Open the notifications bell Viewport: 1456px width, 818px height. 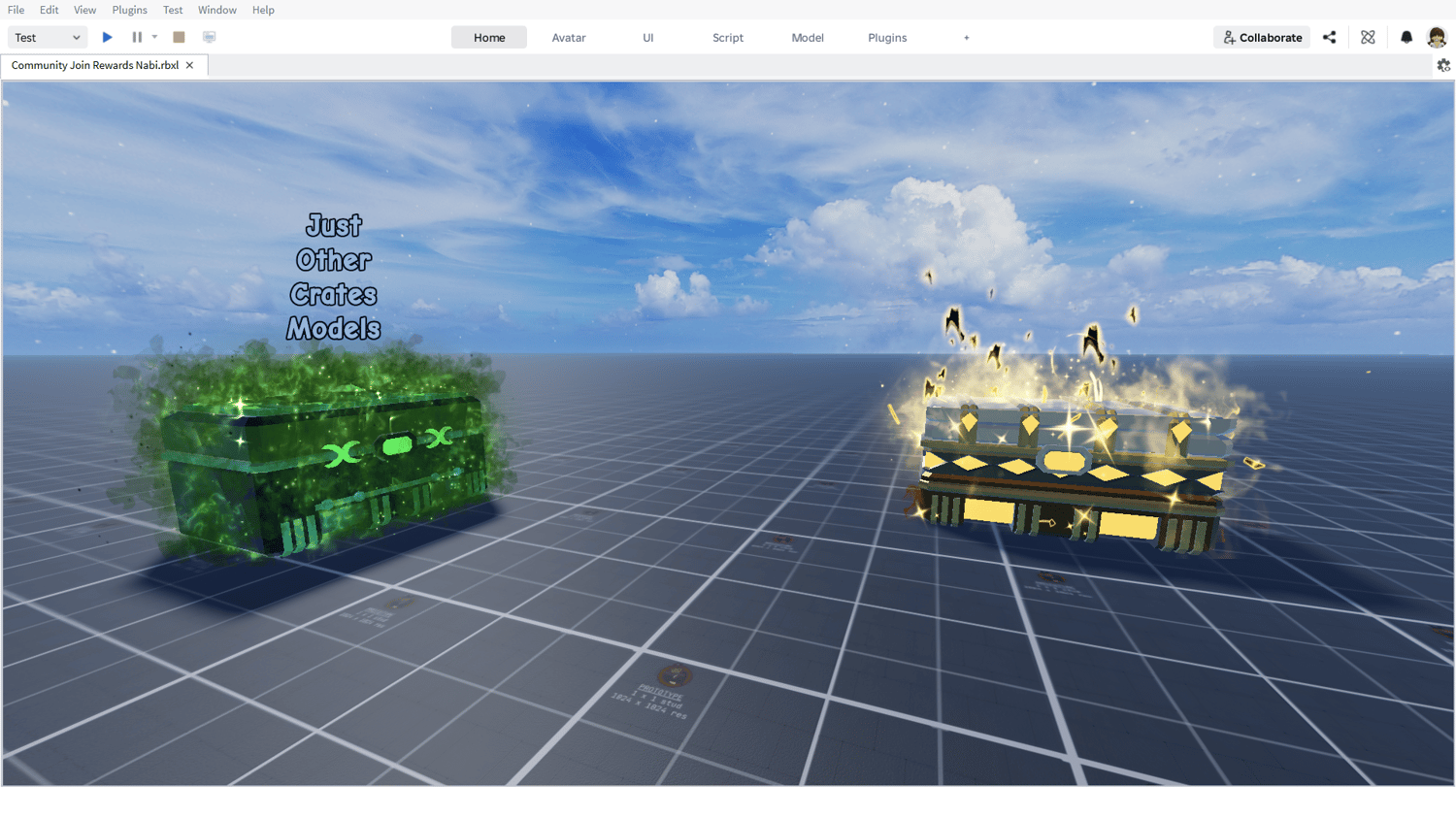click(x=1406, y=37)
